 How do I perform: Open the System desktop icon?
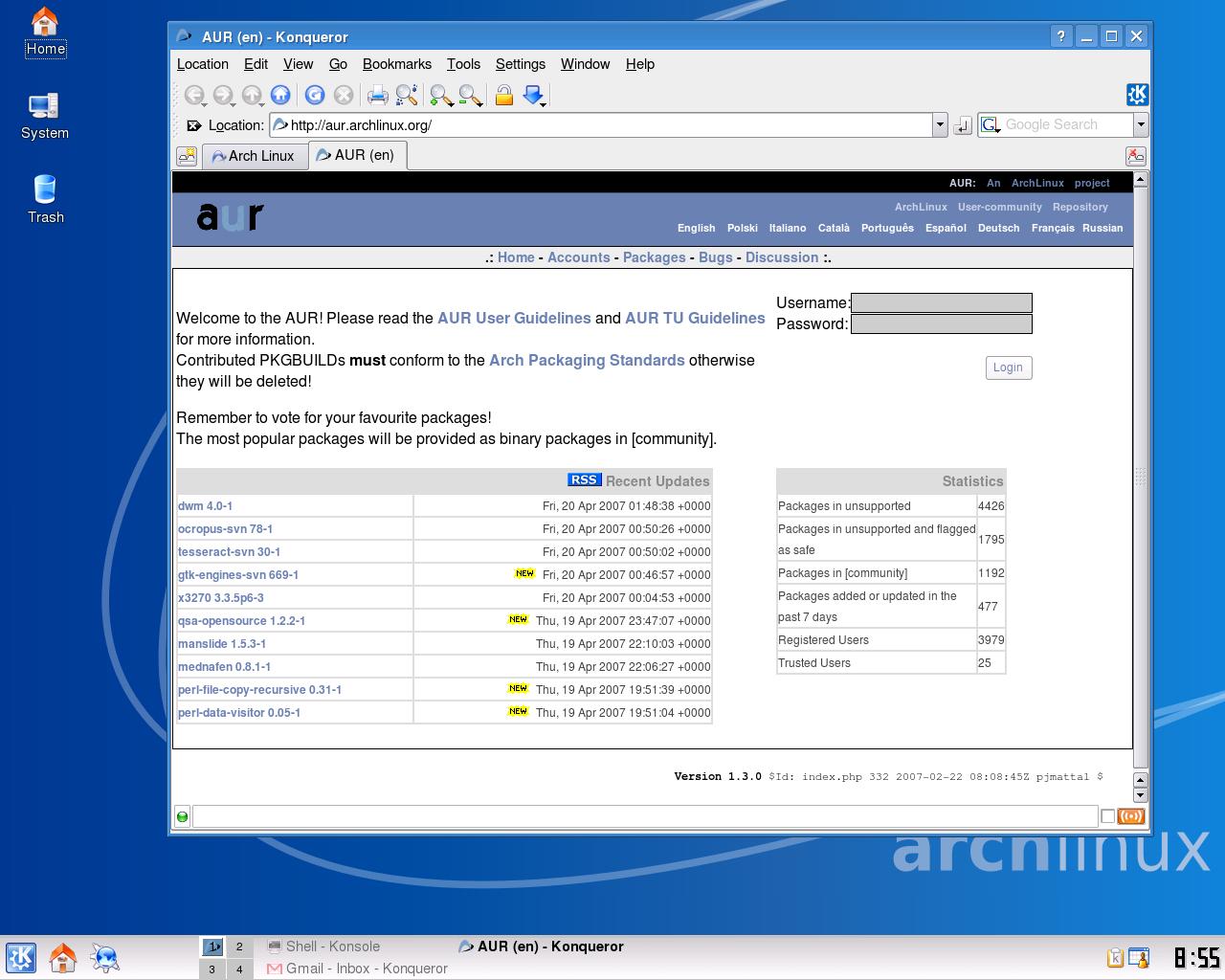(x=45, y=117)
